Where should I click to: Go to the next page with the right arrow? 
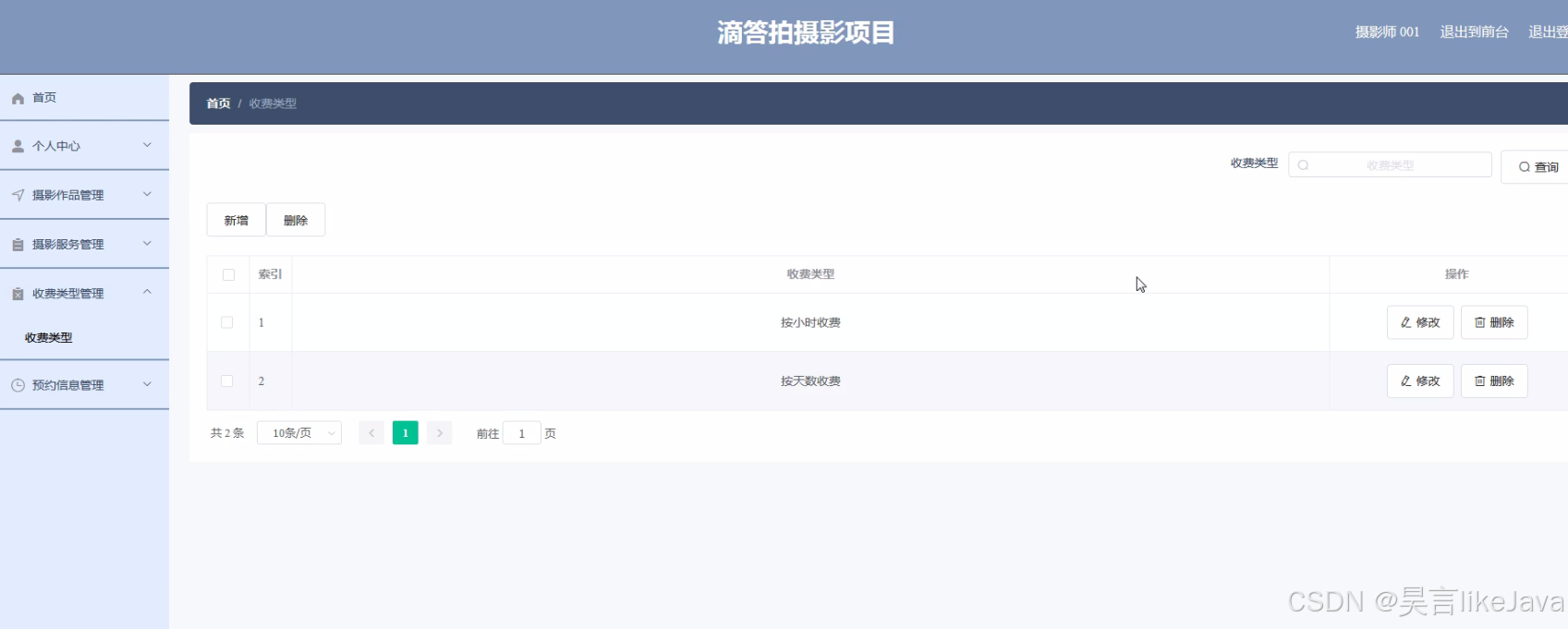(440, 433)
